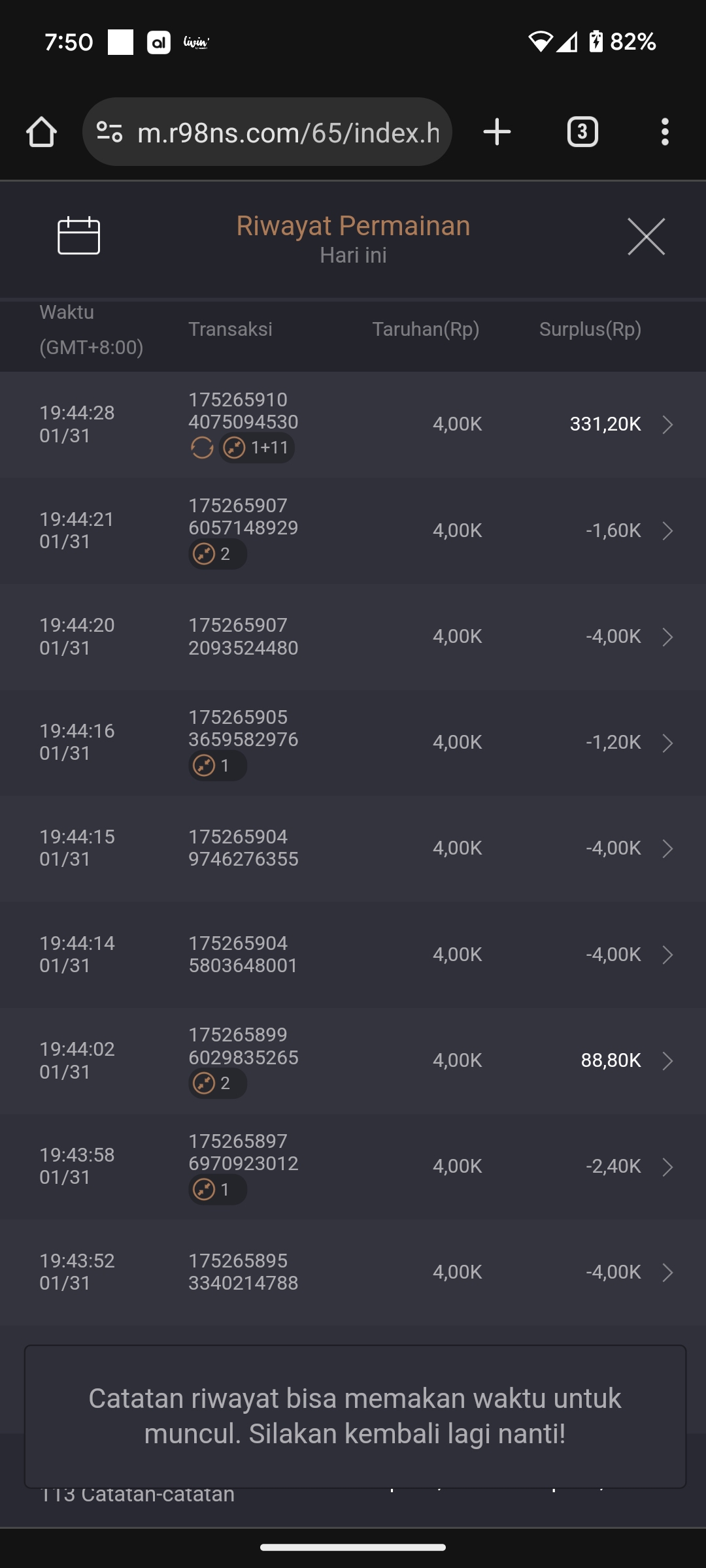Open the calendar date picker icon
Screen dimensions: 706x1568
tap(78, 235)
